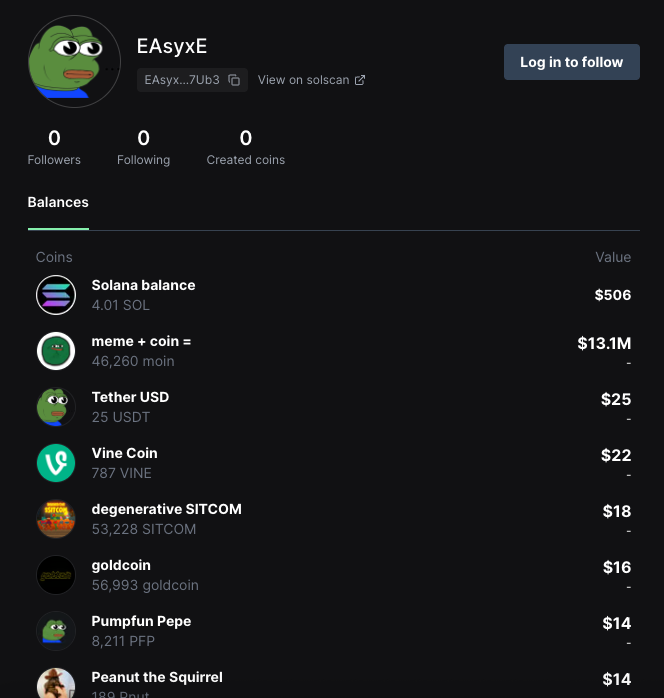
Task: Switch to the Balances tab
Action: click(x=58, y=202)
